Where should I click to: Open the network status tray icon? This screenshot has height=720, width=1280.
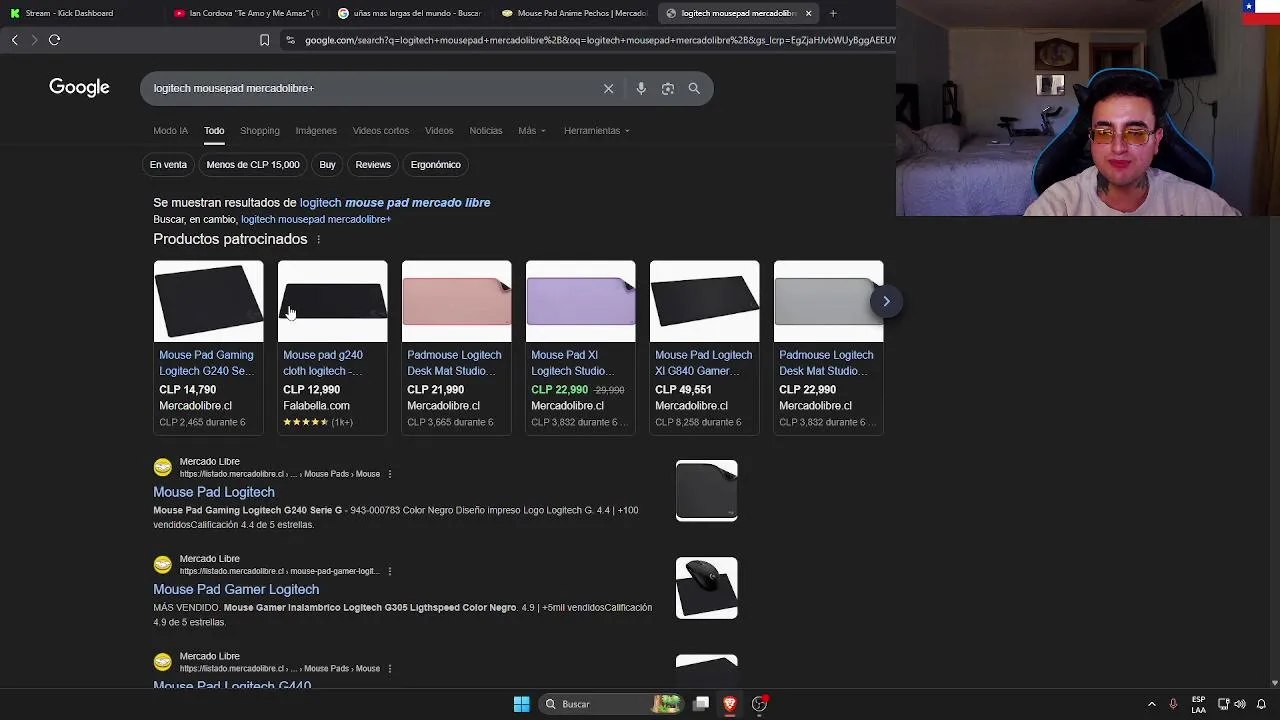point(1223,704)
